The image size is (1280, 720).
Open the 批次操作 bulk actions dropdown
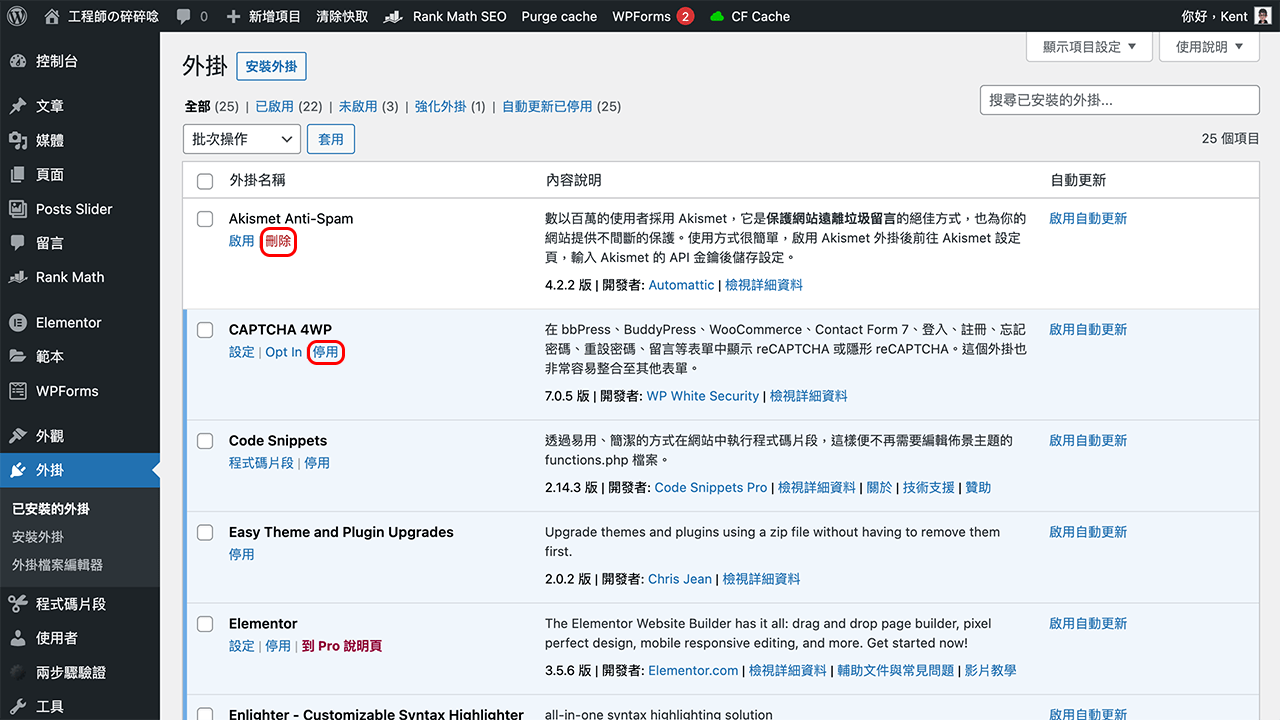tap(241, 138)
